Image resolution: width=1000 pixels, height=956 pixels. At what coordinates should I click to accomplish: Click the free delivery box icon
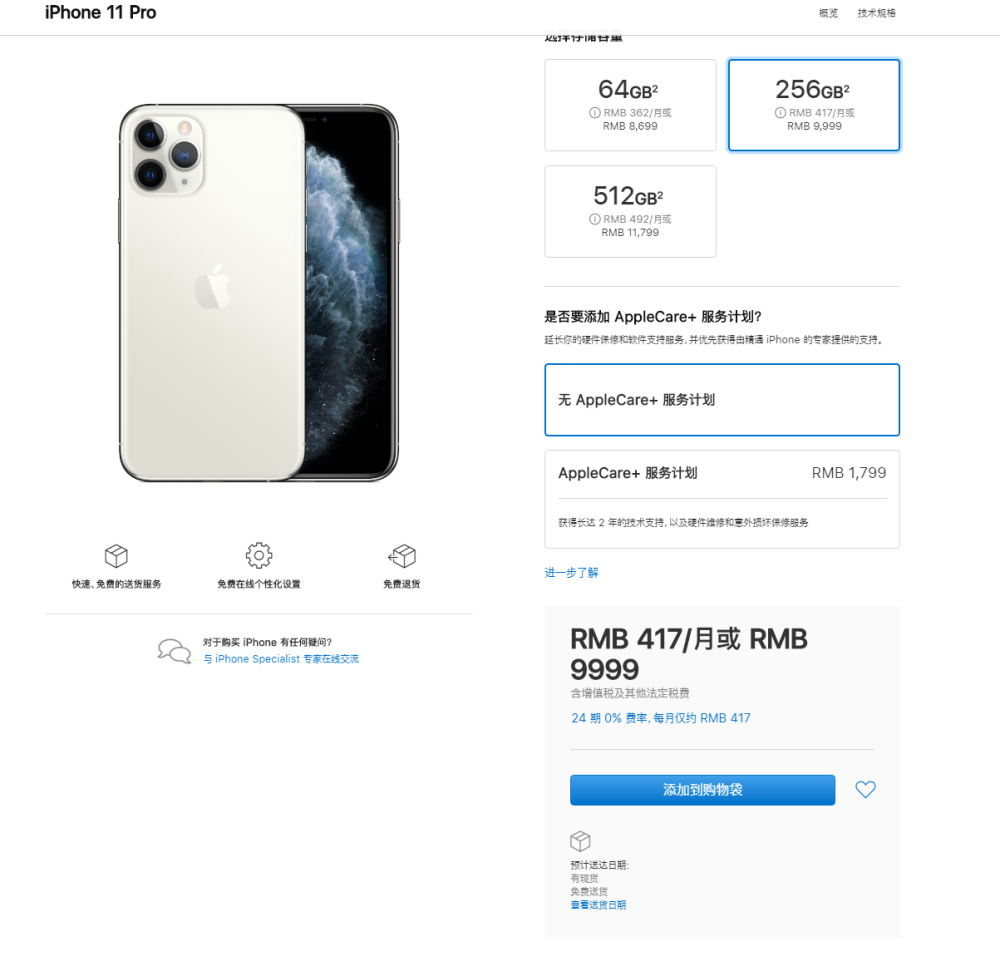point(116,556)
